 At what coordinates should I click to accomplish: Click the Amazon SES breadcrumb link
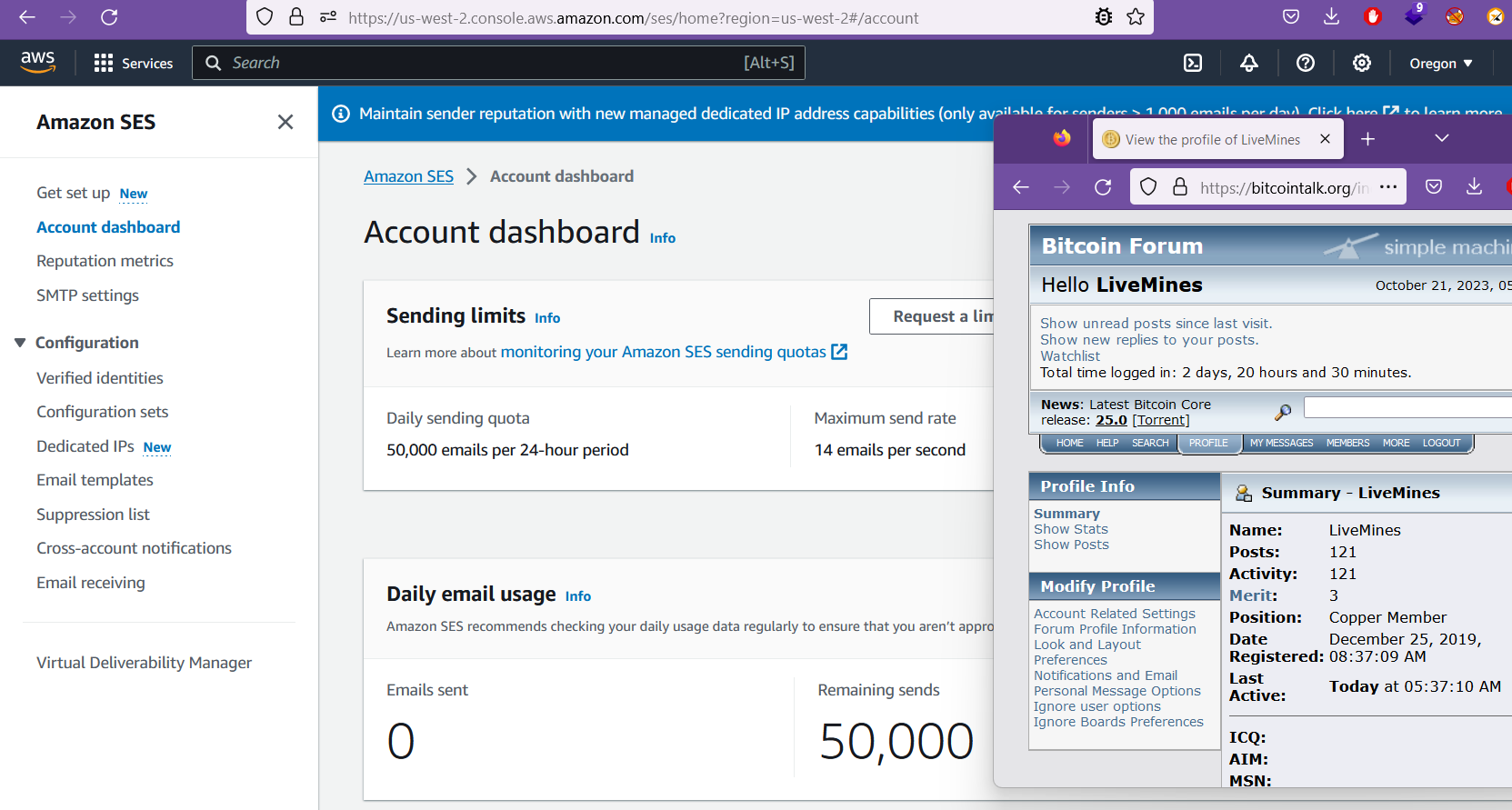(x=408, y=176)
